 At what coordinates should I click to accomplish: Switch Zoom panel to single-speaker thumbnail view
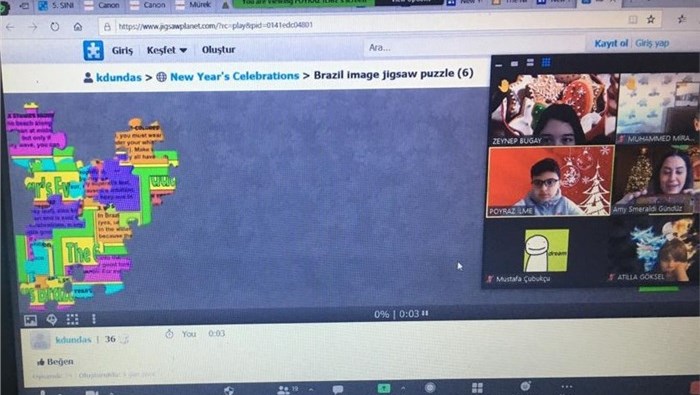[514, 64]
